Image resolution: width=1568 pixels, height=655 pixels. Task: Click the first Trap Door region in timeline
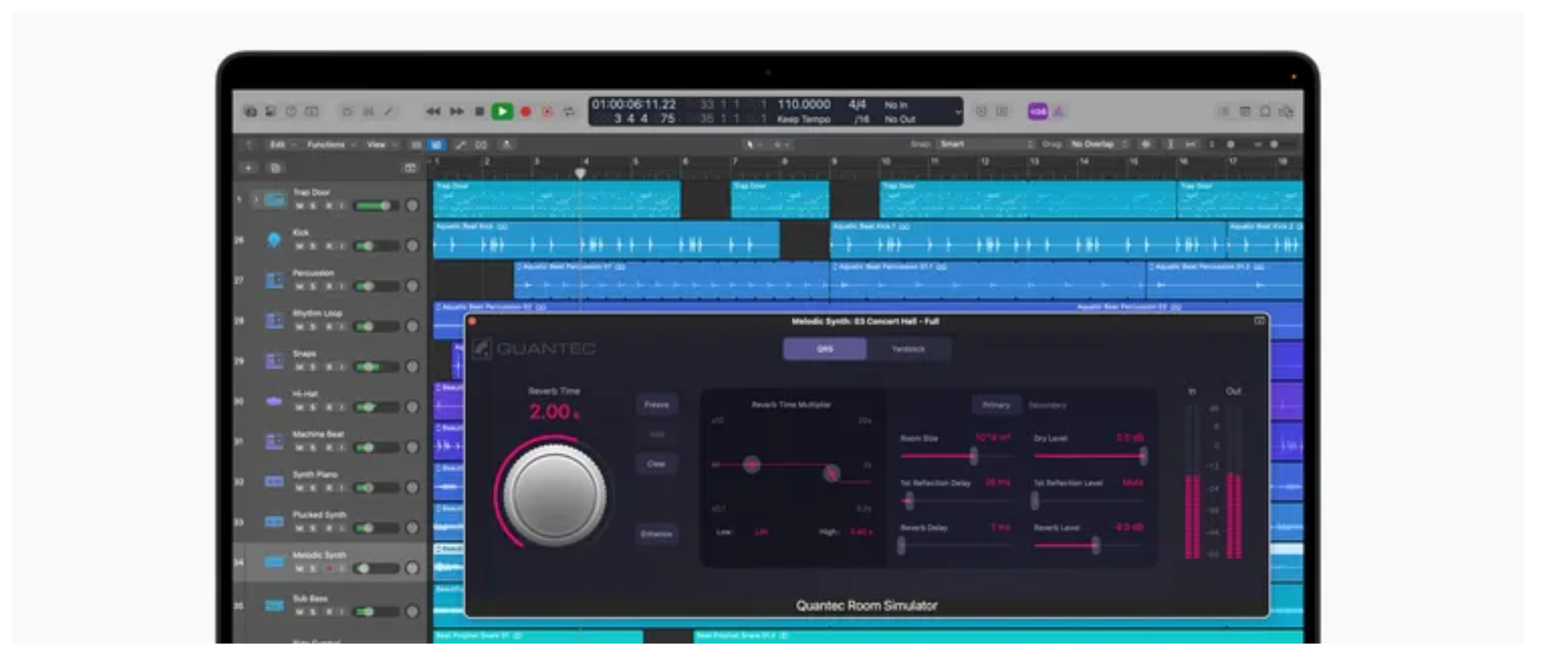coord(556,199)
